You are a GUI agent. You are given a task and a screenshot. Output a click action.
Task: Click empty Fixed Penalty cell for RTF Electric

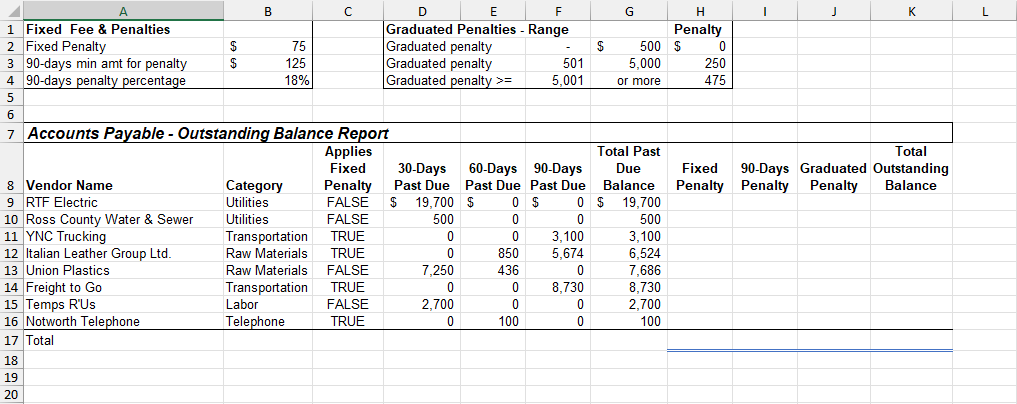(x=700, y=202)
